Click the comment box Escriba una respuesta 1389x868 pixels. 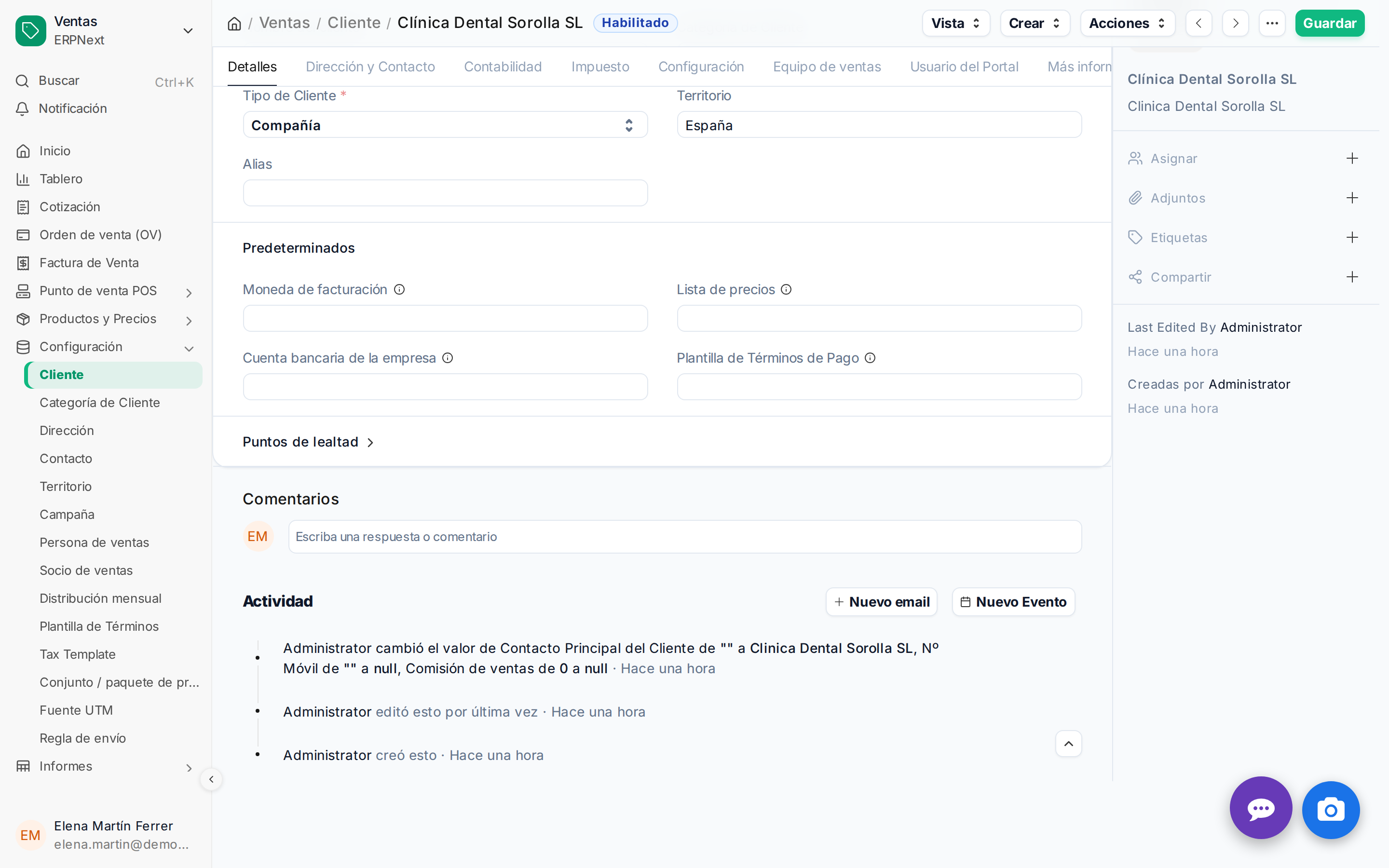[x=685, y=537]
